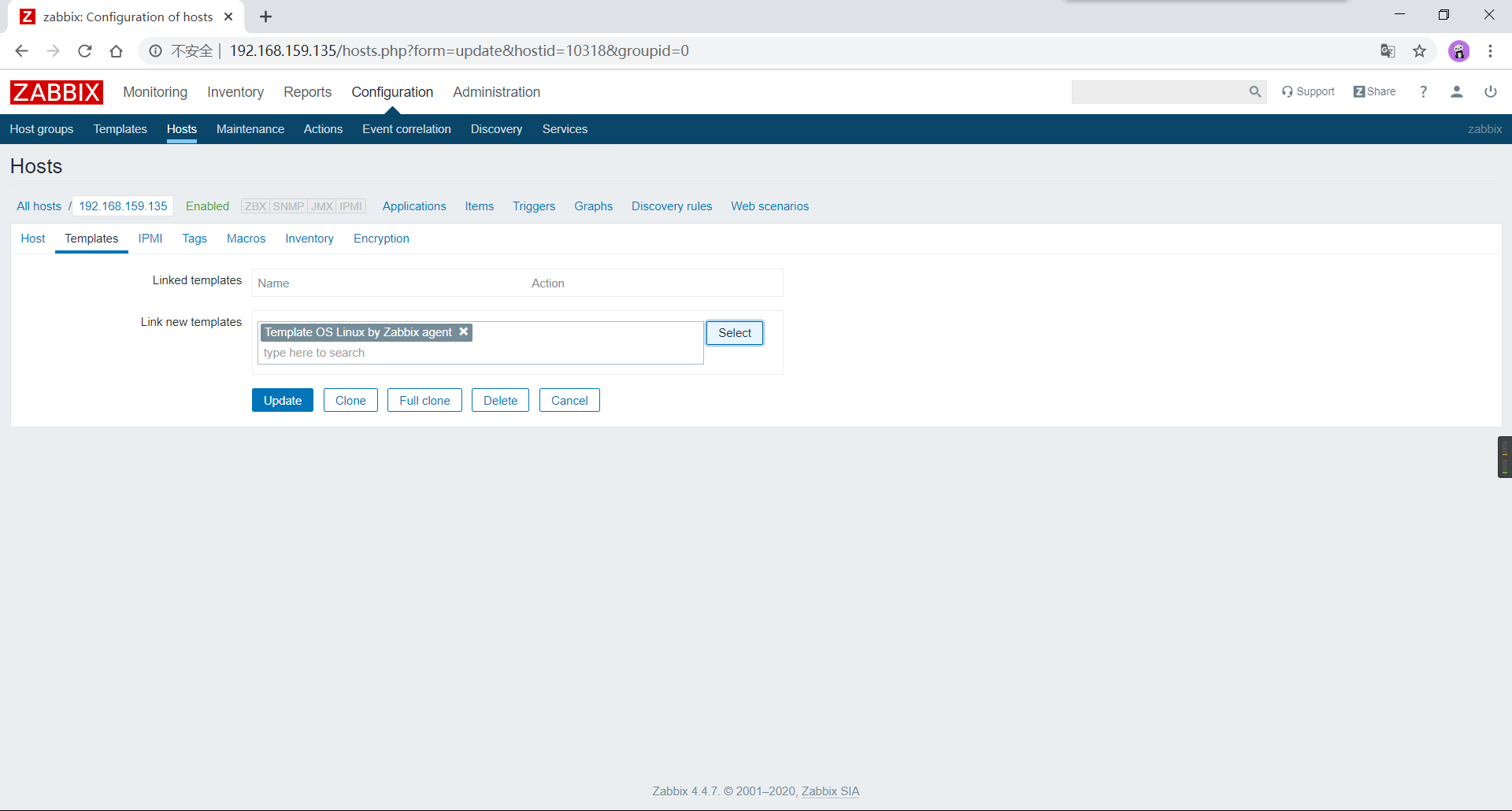1512x811 pixels.
Task: Switch to the Host tab
Action: [x=33, y=239]
